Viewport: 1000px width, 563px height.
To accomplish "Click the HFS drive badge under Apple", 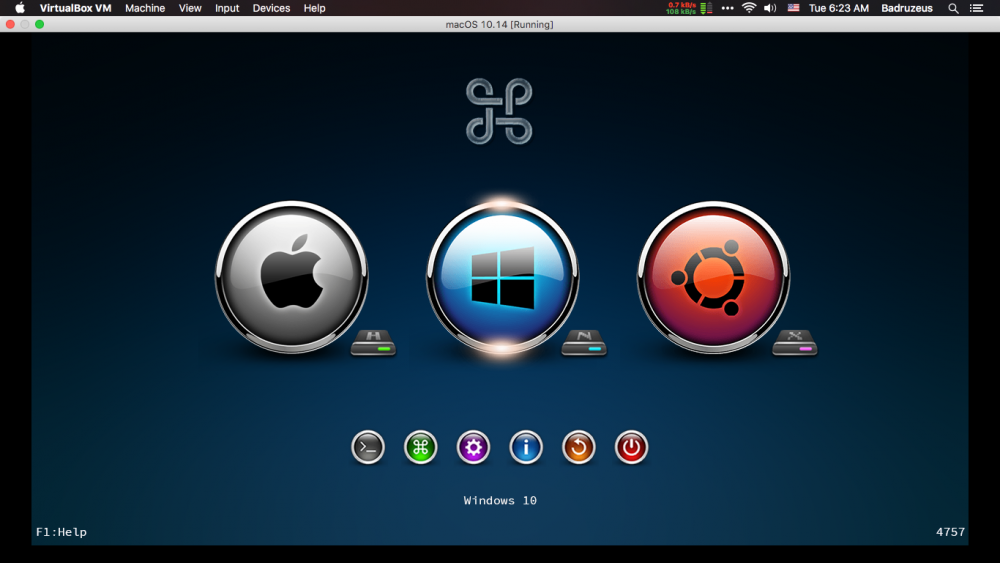I will tap(373, 342).
